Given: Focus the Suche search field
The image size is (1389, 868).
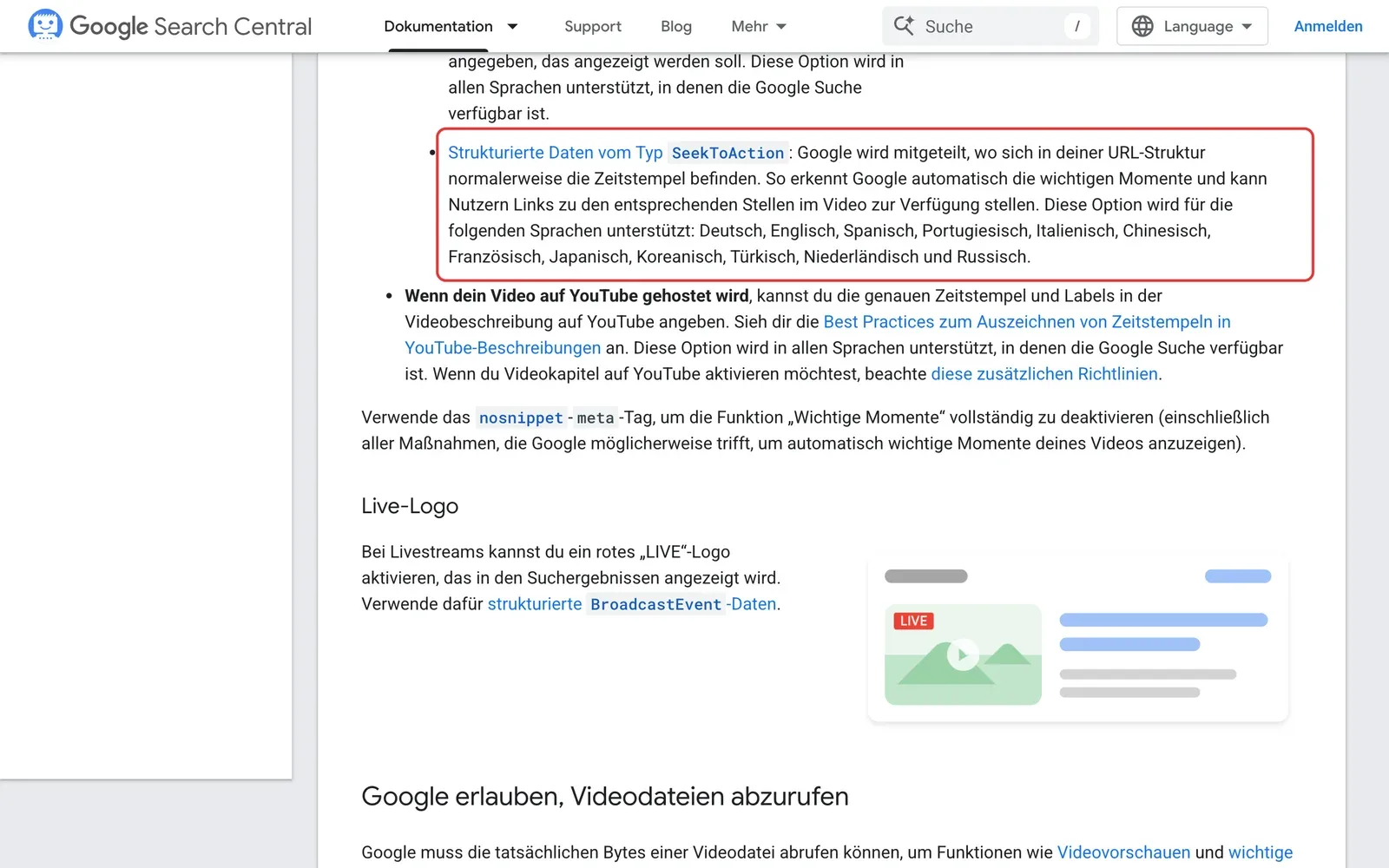Looking at the screenshot, I should point(991,26).
